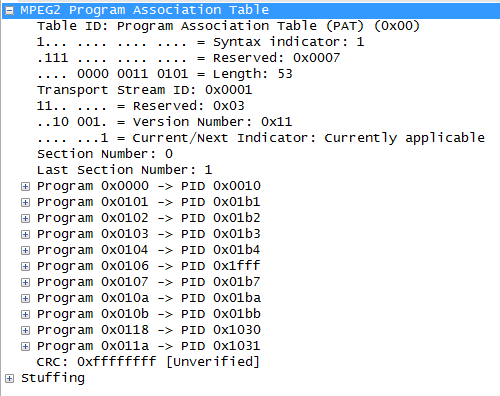Viewport: 500px width, 396px height.
Task: Expand Program 0x0000 -> PID 0x0010 entry
Action: click(25, 186)
